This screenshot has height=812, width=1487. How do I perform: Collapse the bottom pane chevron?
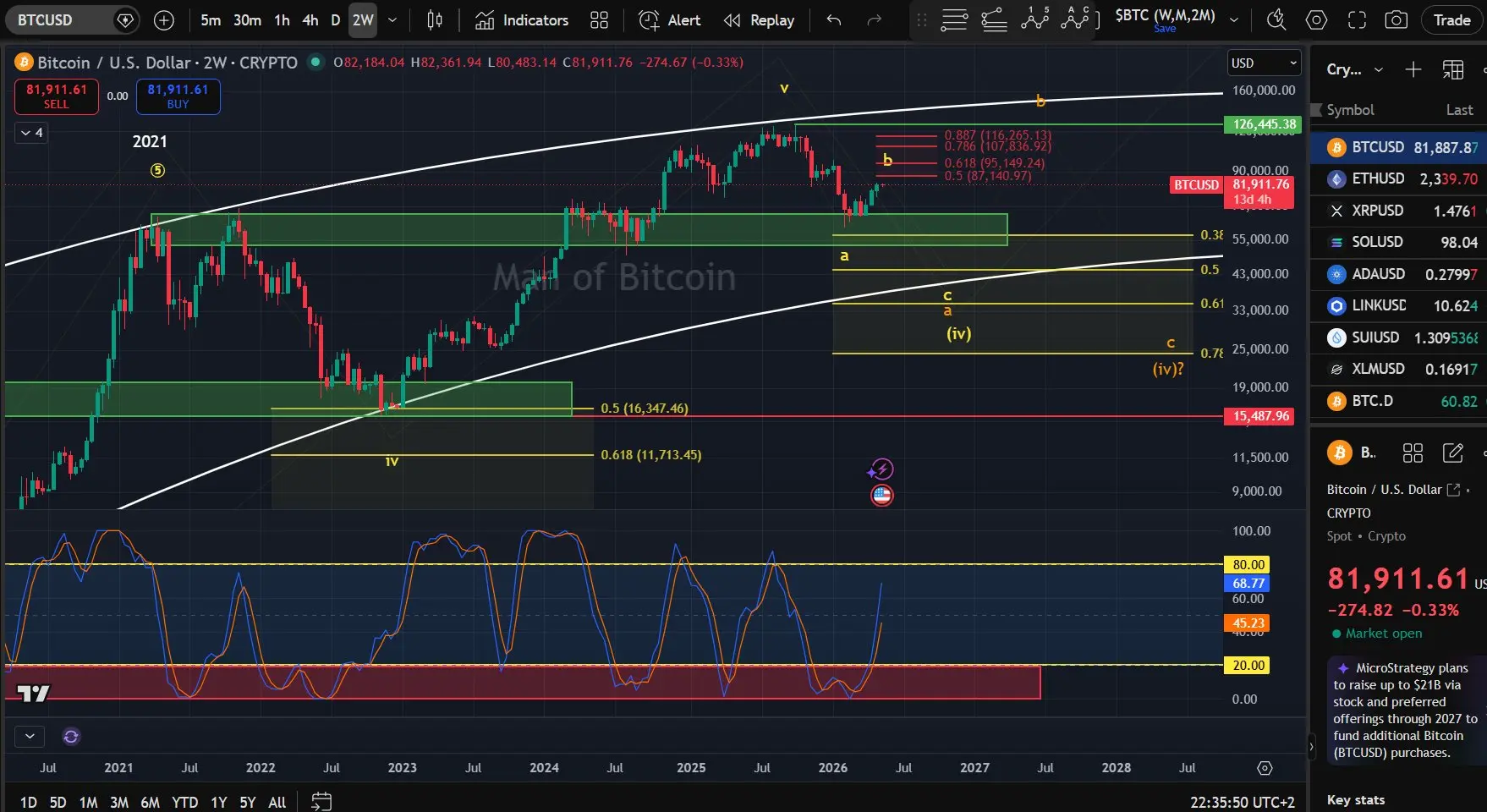[30, 736]
